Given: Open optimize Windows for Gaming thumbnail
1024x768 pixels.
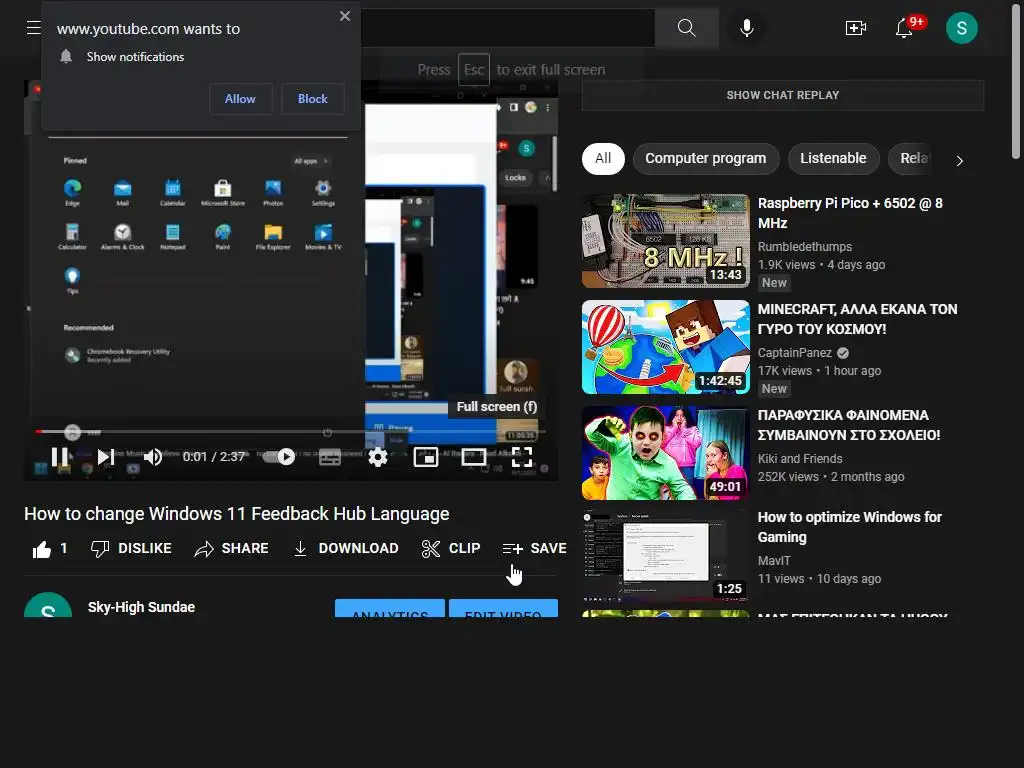Looking at the screenshot, I should click(665, 554).
